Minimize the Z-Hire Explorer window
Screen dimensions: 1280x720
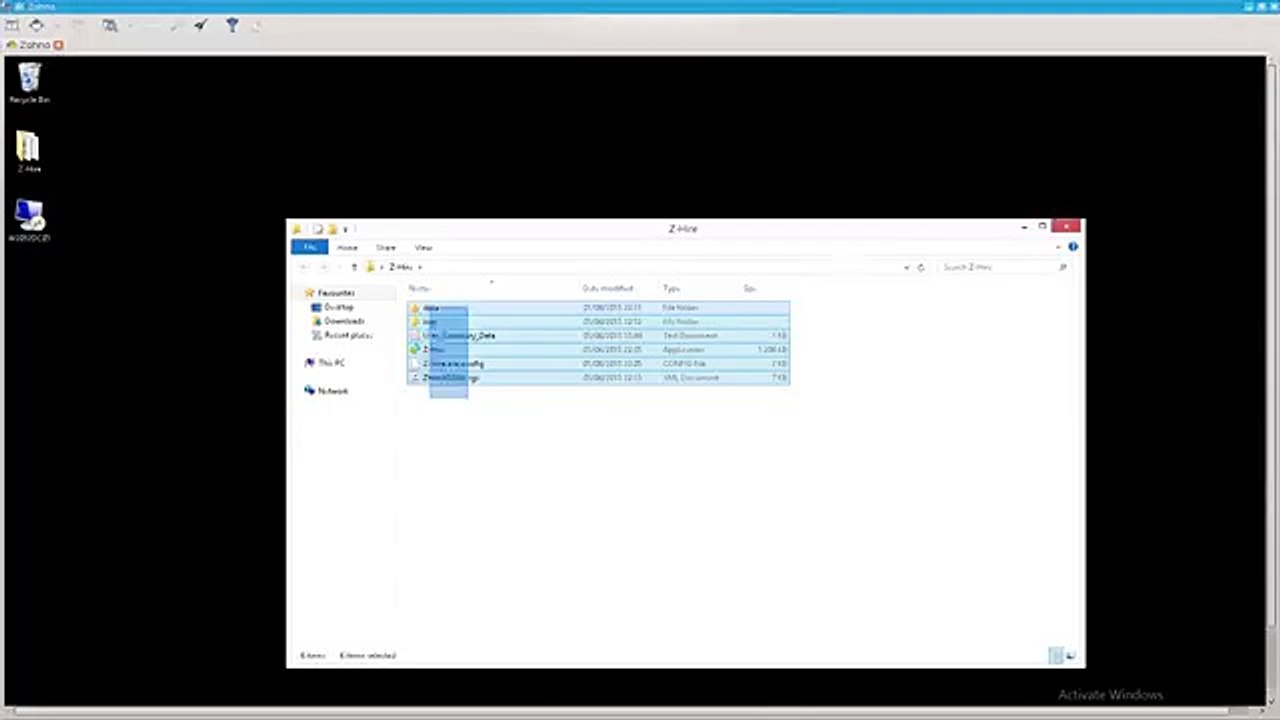1024,227
